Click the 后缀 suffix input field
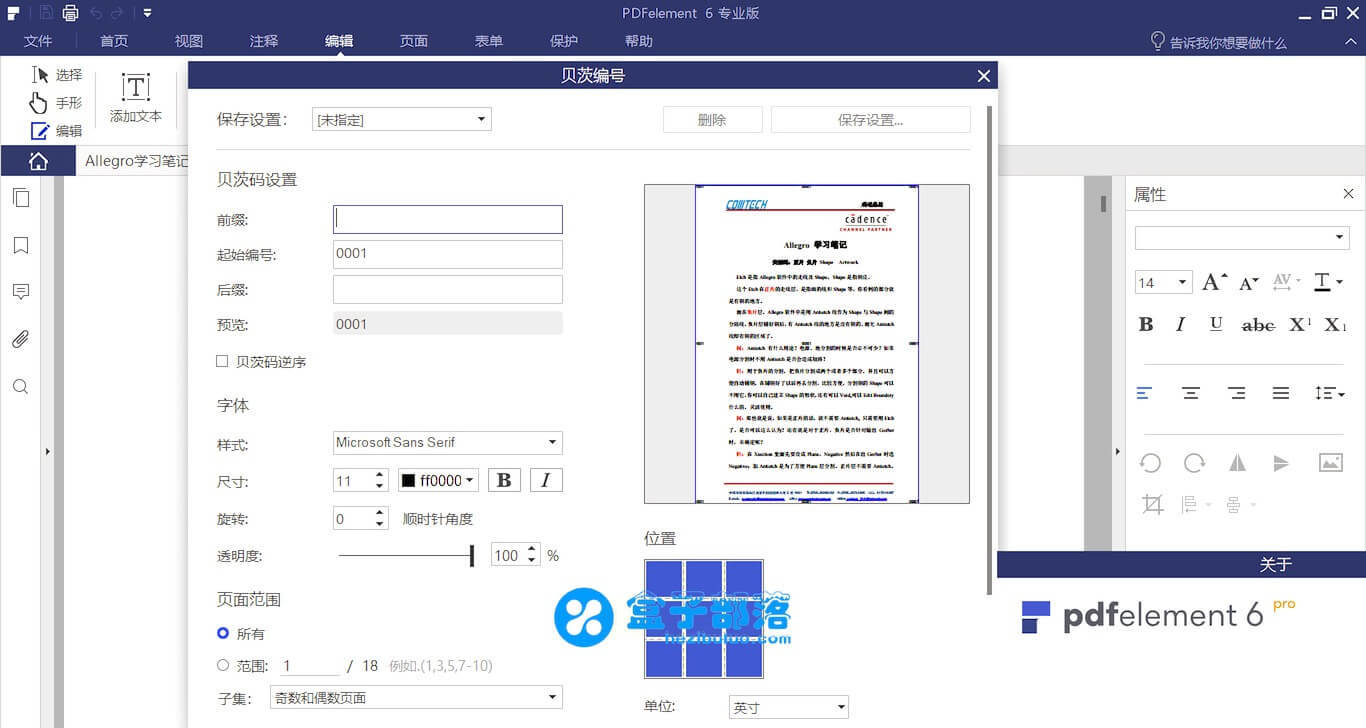This screenshot has height=728, width=1366. pyautogui.click(x=447, y=290)
